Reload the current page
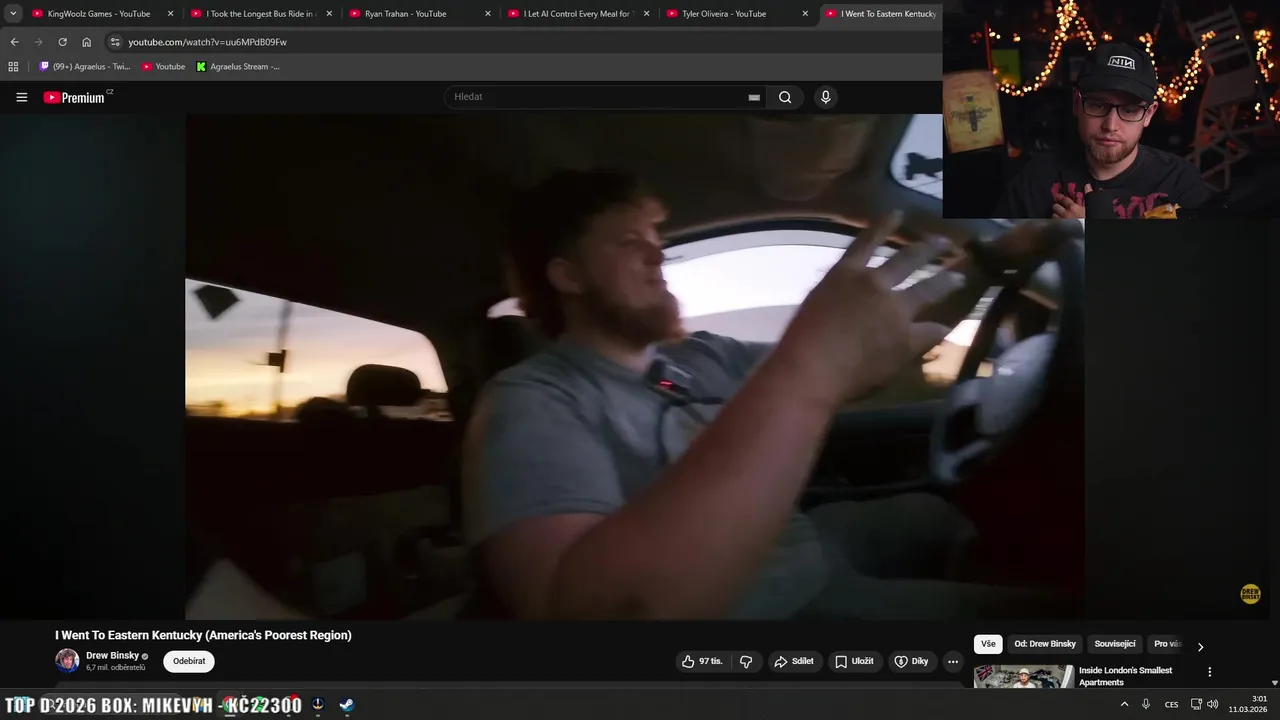The height and width of the screenshot is (720, 1280). pyautogui.click(x=62, y=42)
